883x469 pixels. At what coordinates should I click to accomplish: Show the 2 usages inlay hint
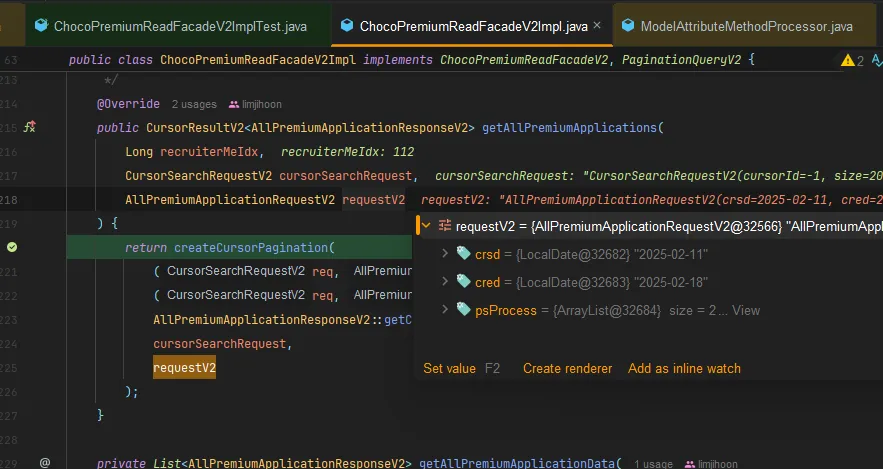(x=194, y=104)
